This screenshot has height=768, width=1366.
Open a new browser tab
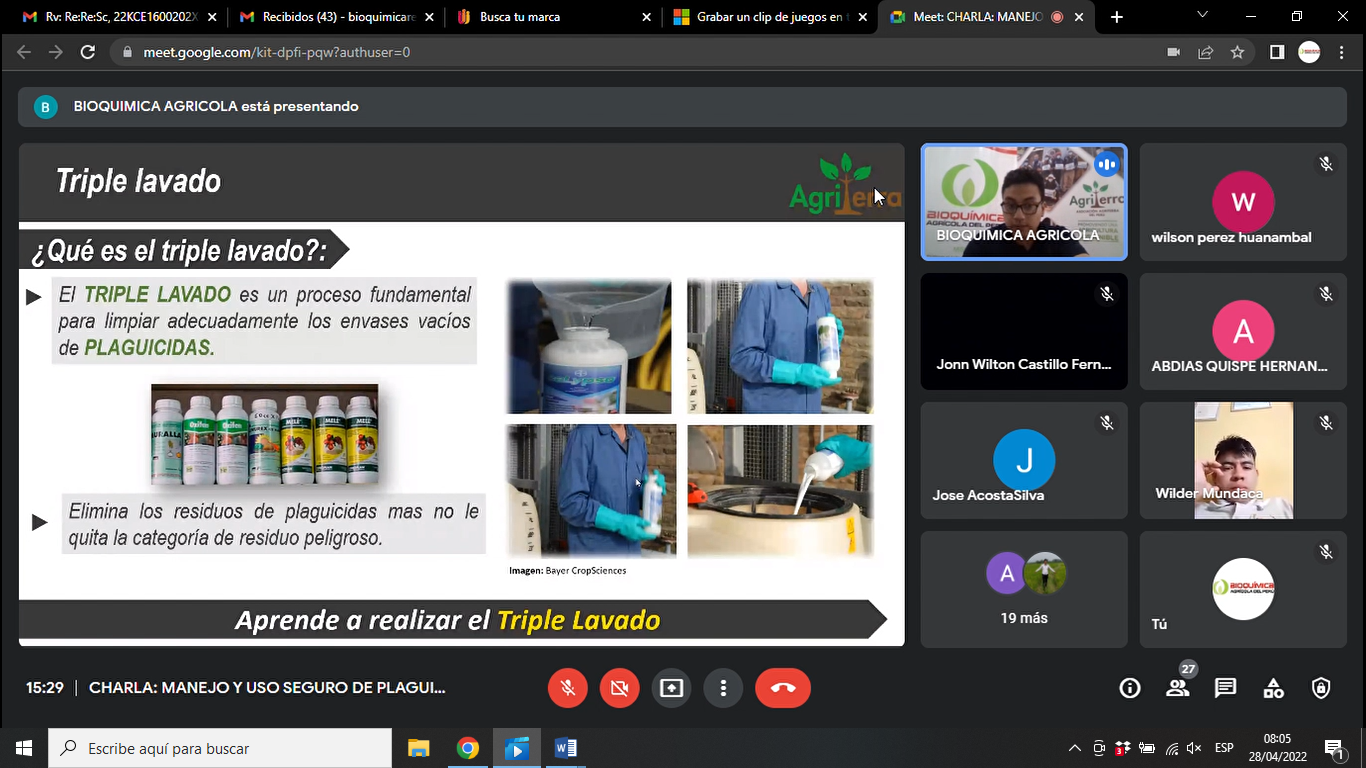(x=1117, y=17)
